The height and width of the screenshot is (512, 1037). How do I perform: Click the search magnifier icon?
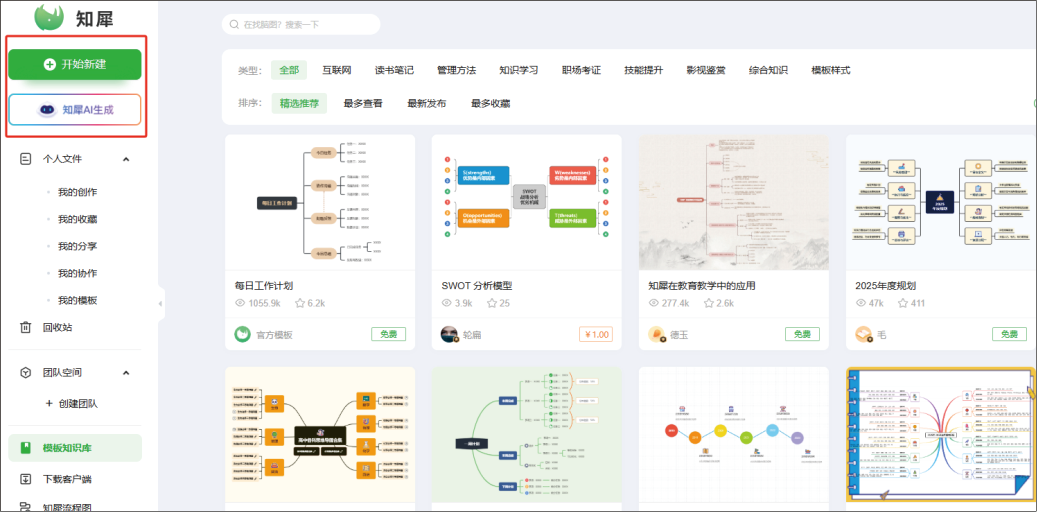234,24
